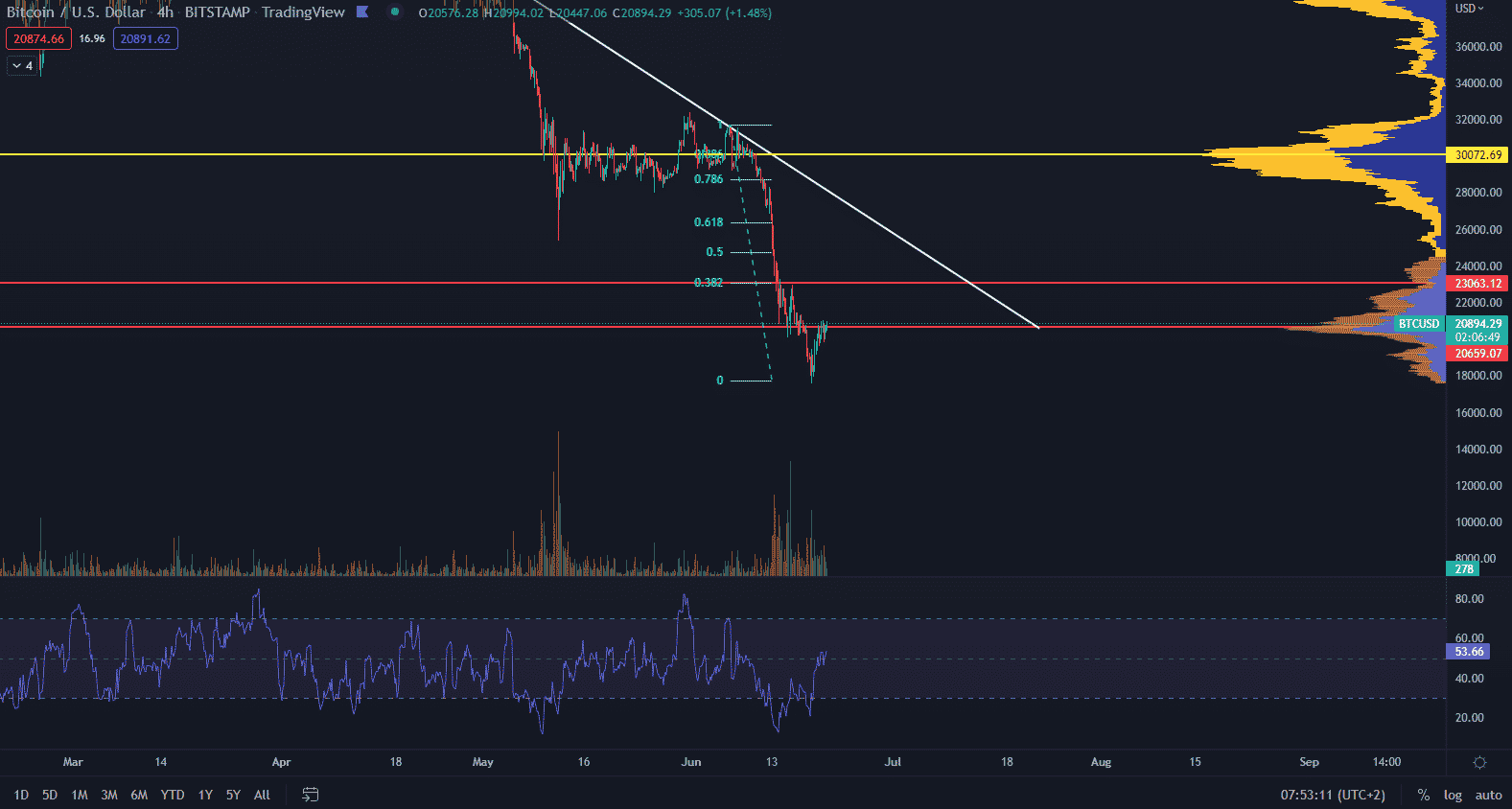
Task: Collapse the indicator legend showing 4
Action: click(22, 66)
